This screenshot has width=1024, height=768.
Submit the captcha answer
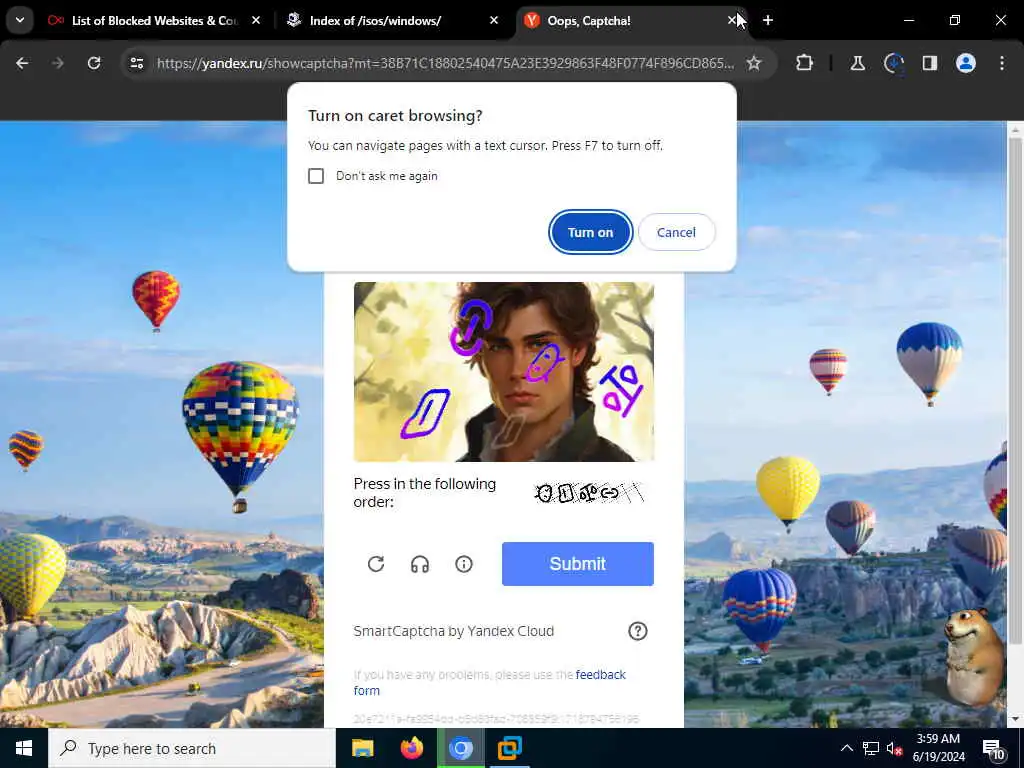point(578,564)
